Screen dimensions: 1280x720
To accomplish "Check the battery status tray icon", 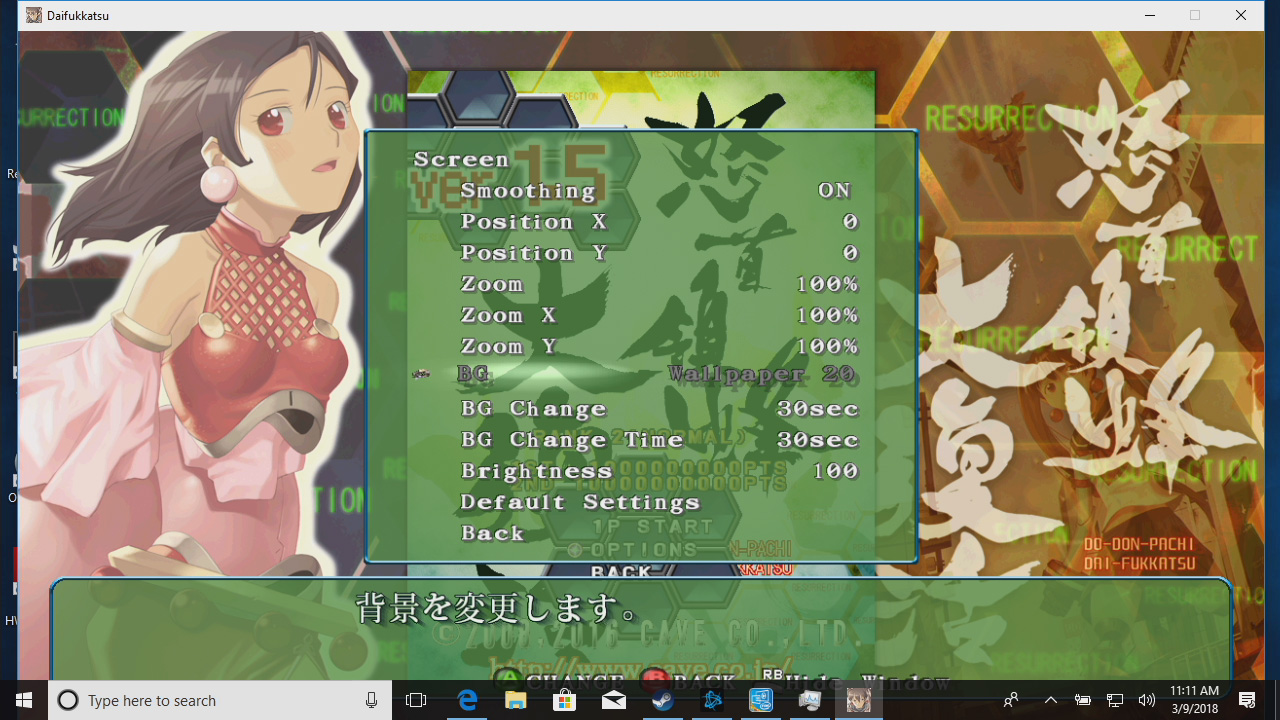I will pyautogui.click(x=1083, y=700).
